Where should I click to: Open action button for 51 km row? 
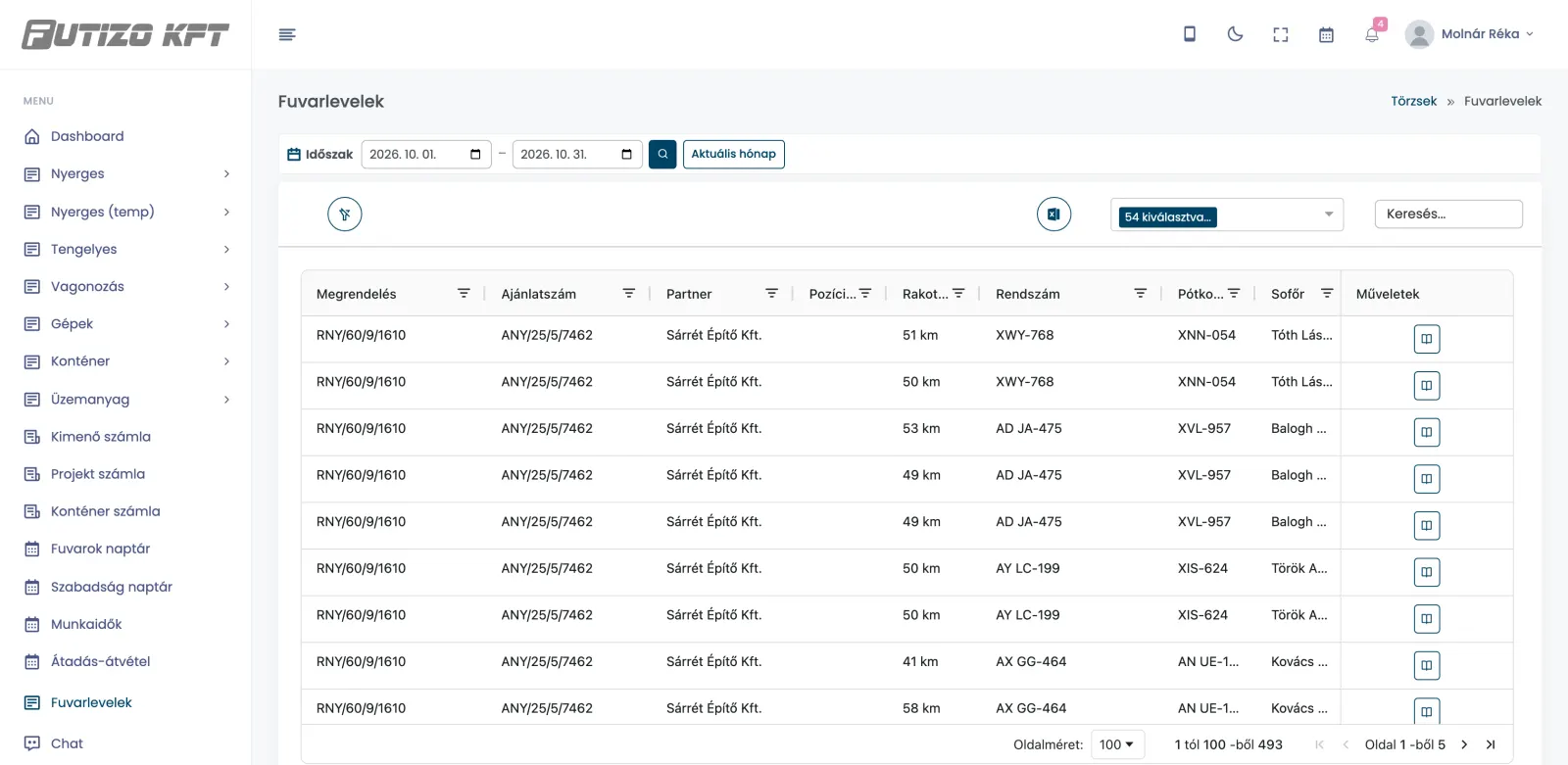(1427, 339)
